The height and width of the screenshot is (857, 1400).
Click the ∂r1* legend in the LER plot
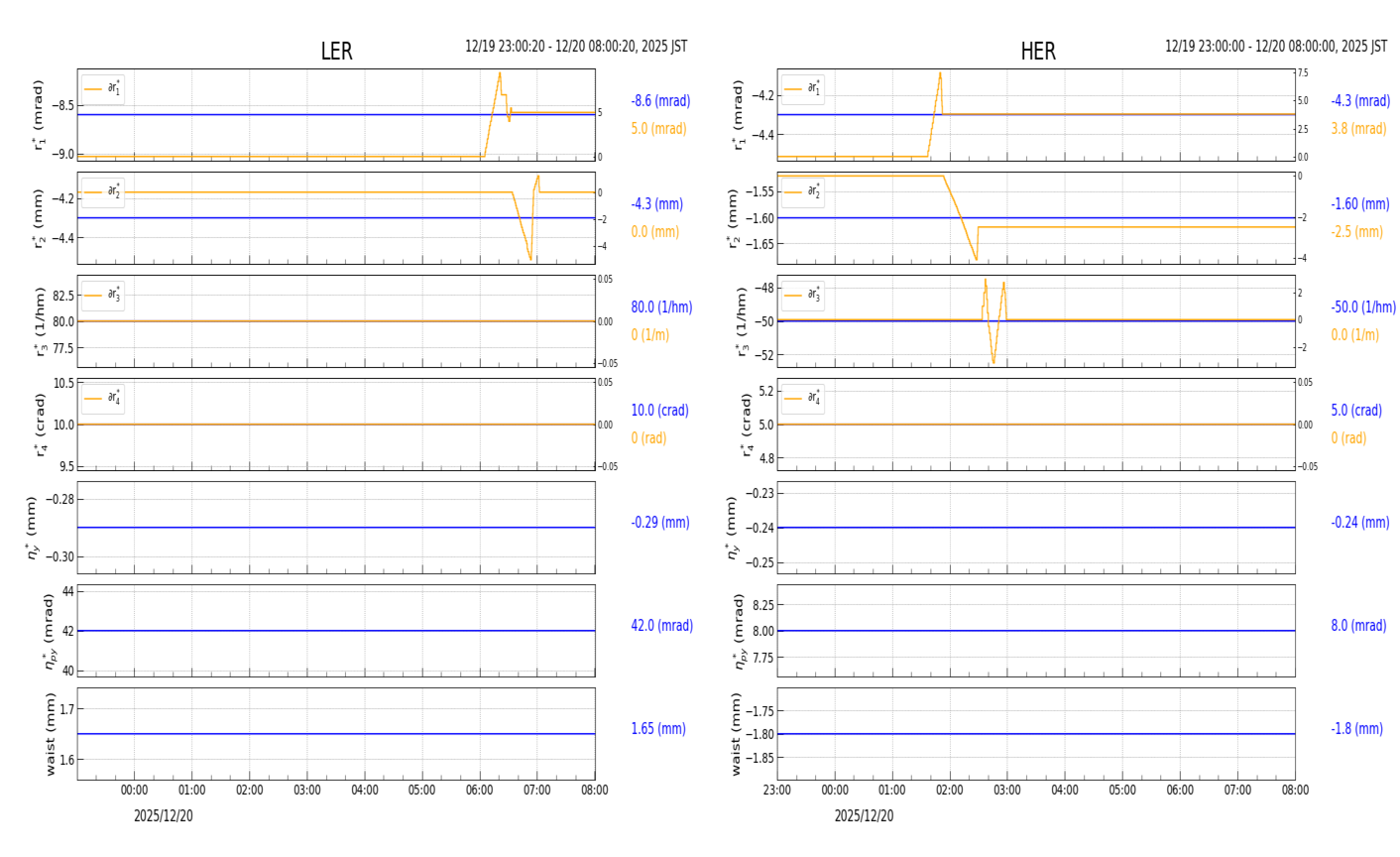[x=103, y=88]
